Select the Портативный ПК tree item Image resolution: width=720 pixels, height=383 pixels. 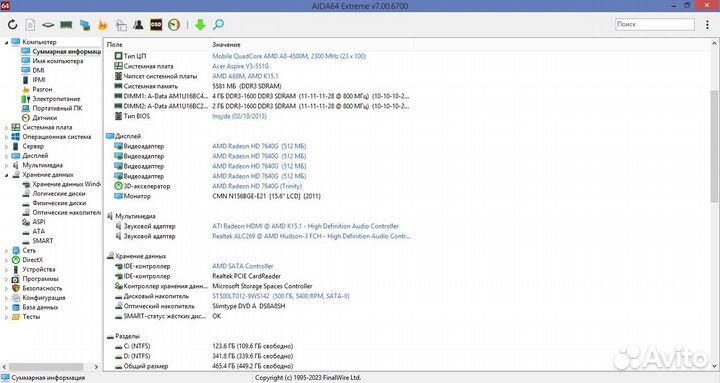(x=57, y=108)
